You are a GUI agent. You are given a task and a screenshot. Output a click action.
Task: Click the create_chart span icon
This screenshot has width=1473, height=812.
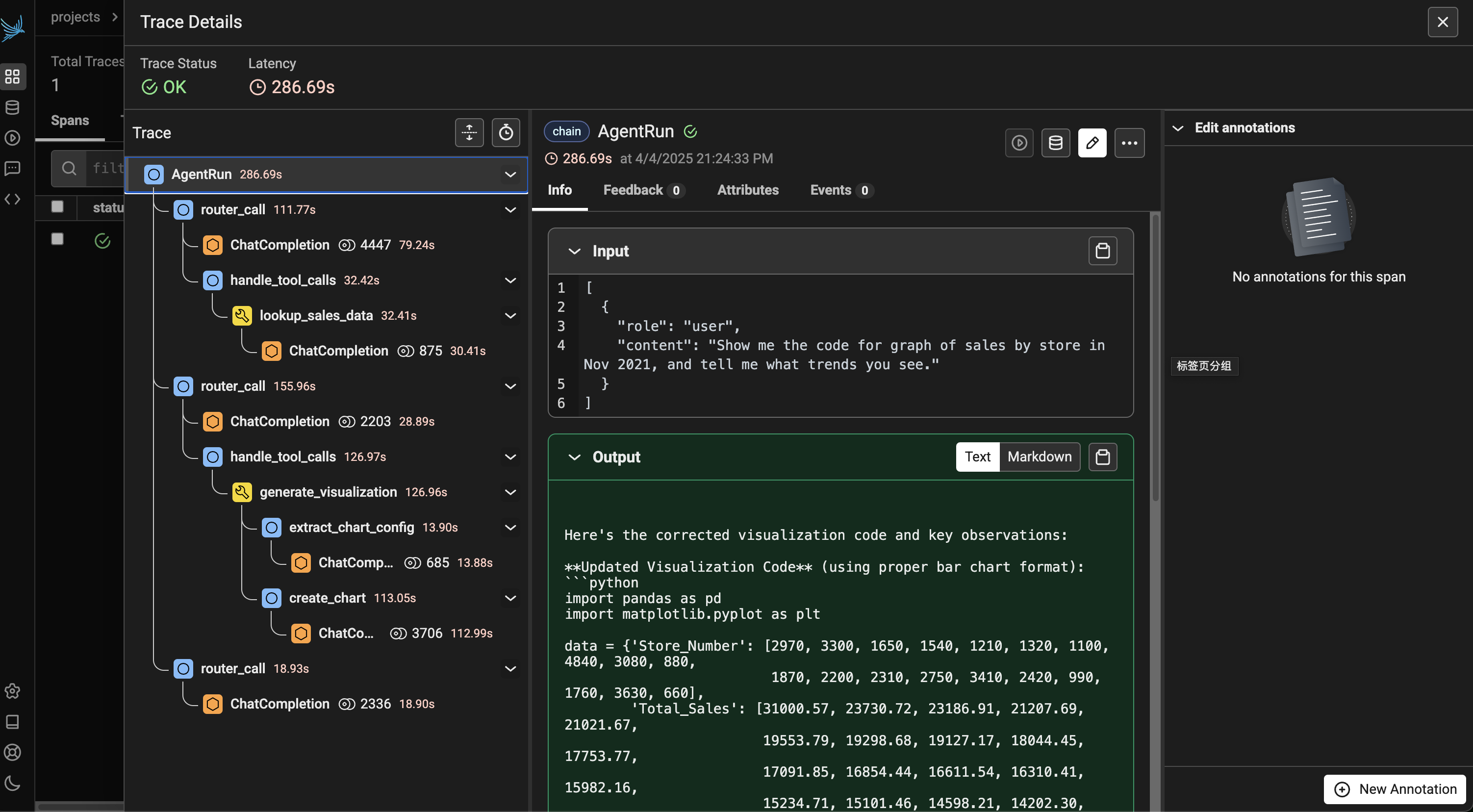[272, 598]
